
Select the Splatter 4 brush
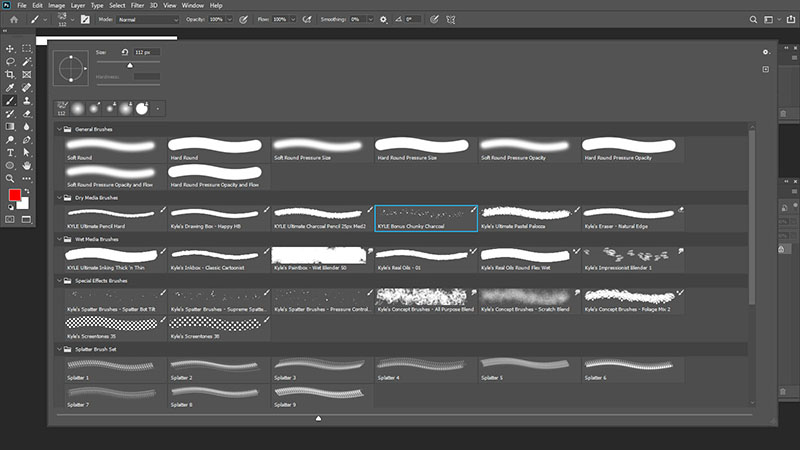(x=426, y=370)
